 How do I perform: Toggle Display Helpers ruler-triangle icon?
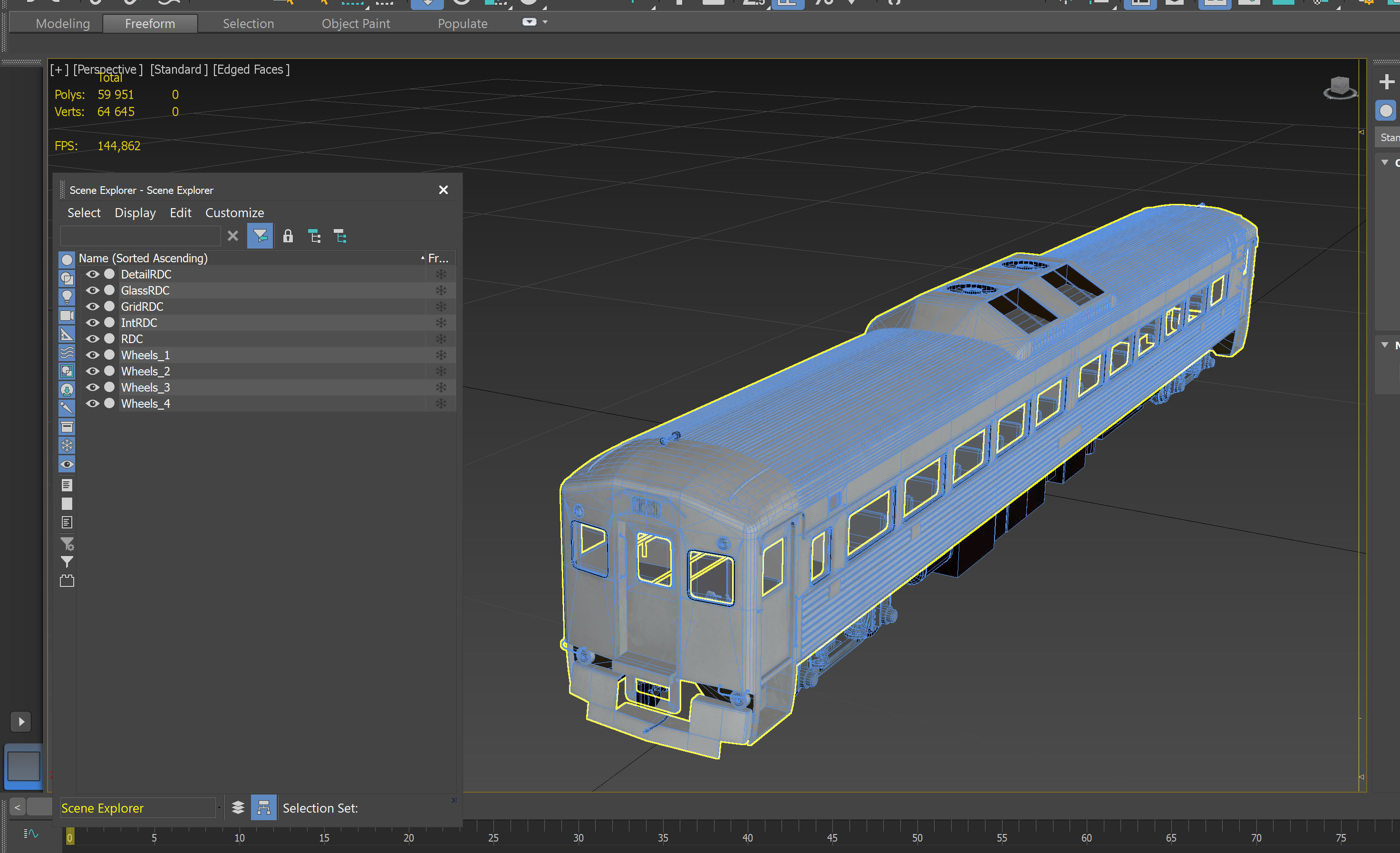pyautogui.click(x=67, y=335)
